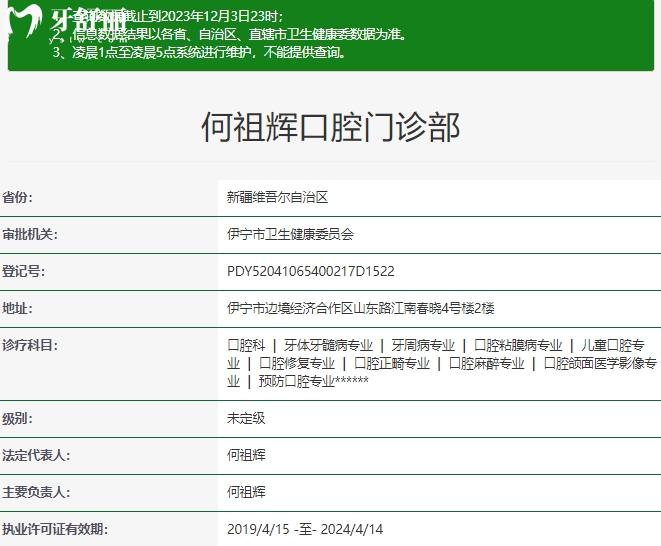This screenshot has width=661, height=546.
Task: Click the 级别 label
Action: point(17,419)
